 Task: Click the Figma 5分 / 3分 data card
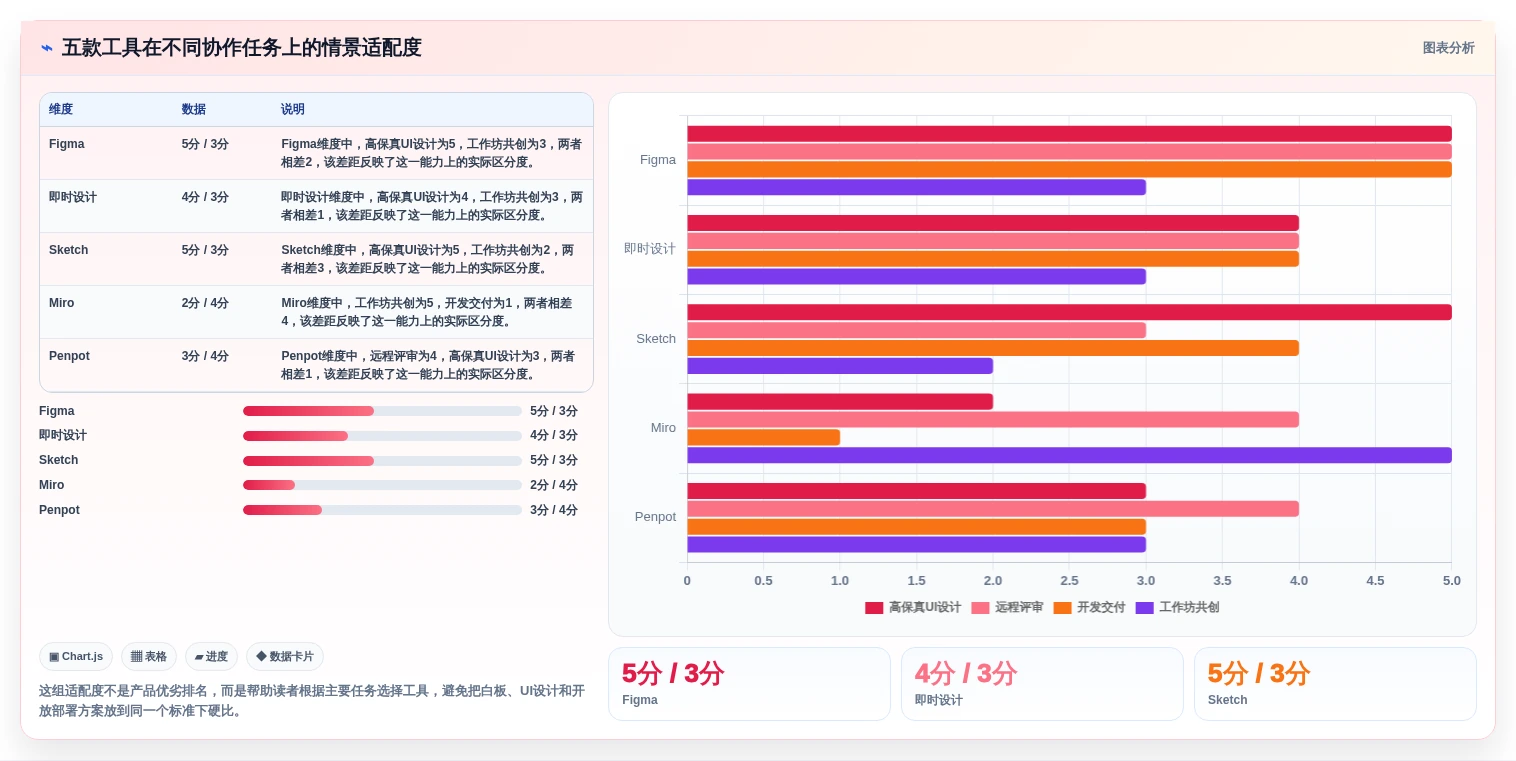click(x=749, y=684)
